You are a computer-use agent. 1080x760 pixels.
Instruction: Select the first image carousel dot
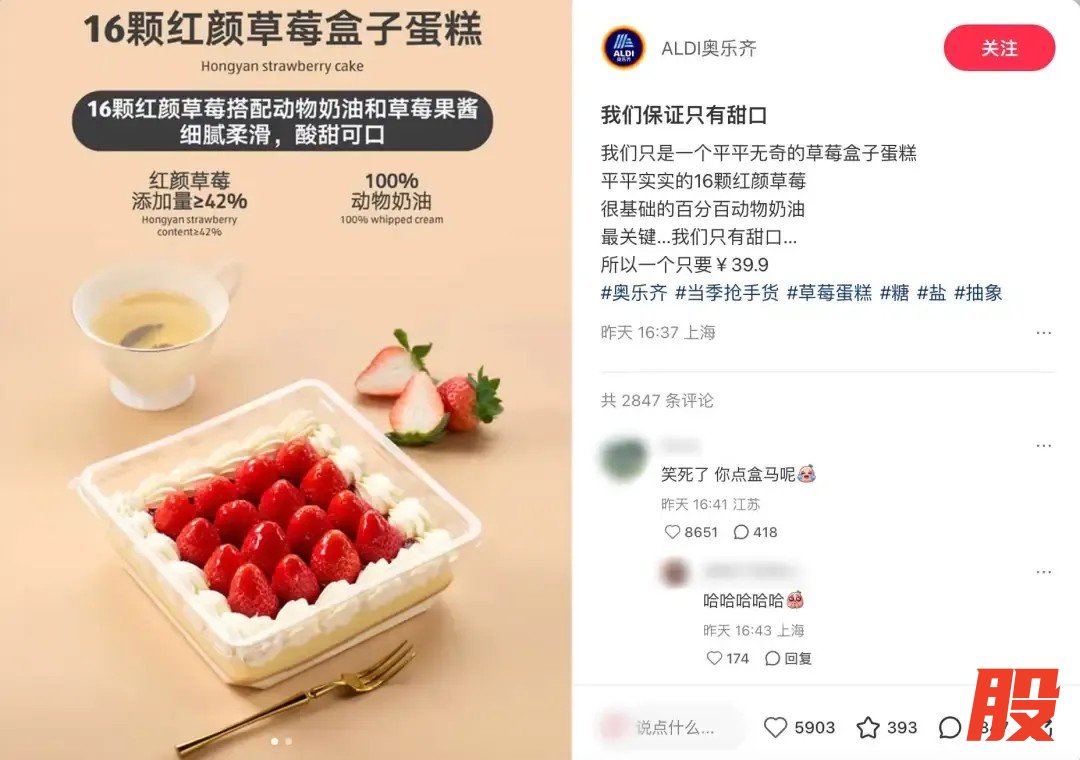pyautogui.click(x=275, y=741)
